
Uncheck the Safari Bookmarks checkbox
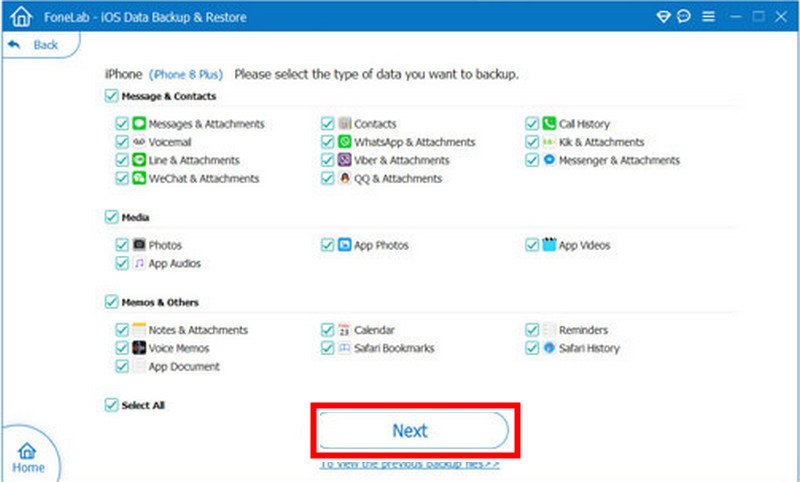(x=328, y=348)
